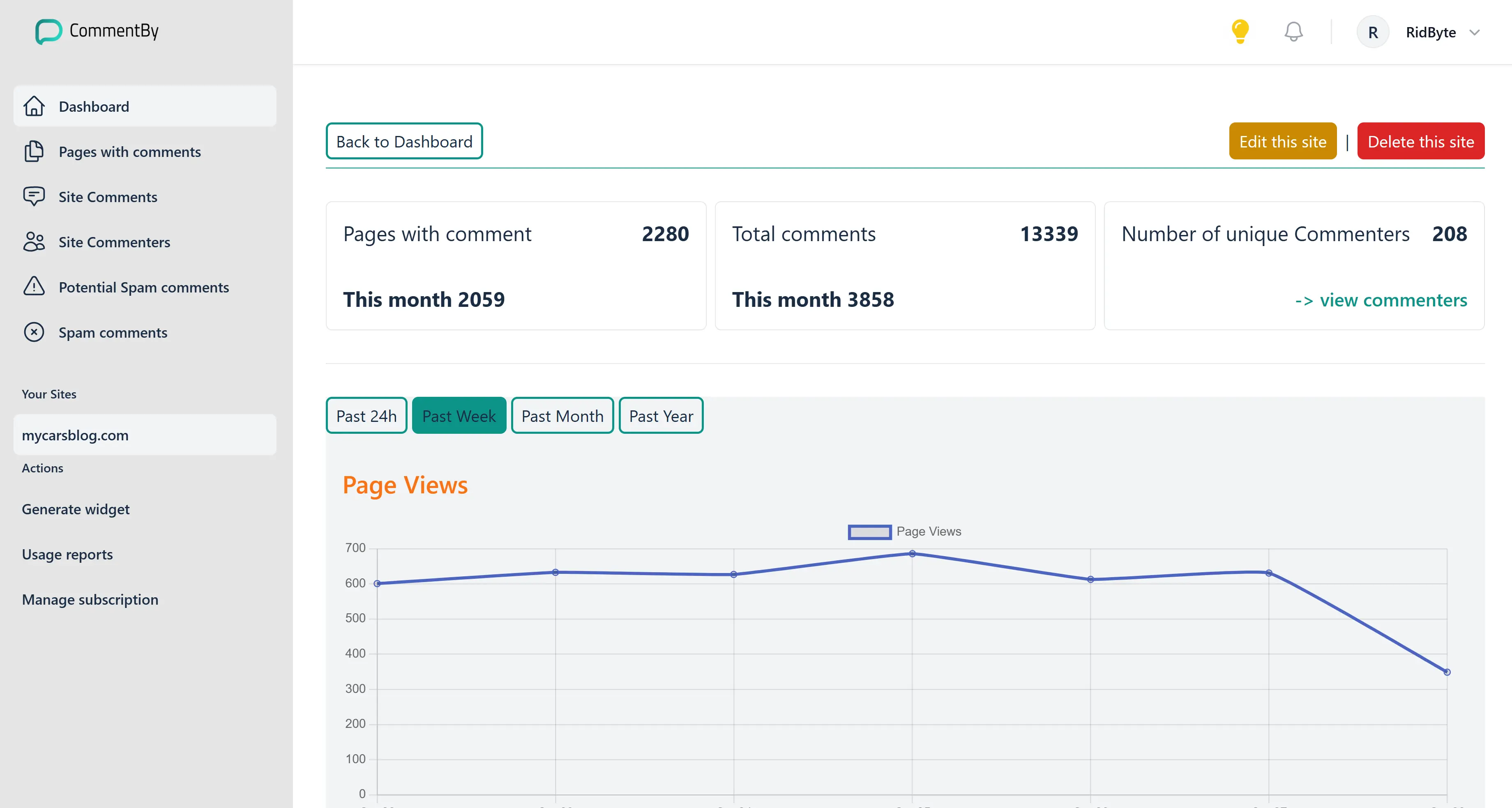The width and height of the screenshot is (1512, 808).
Task: Open Site Commenters via the people icon
Action: tap(33, 242)
